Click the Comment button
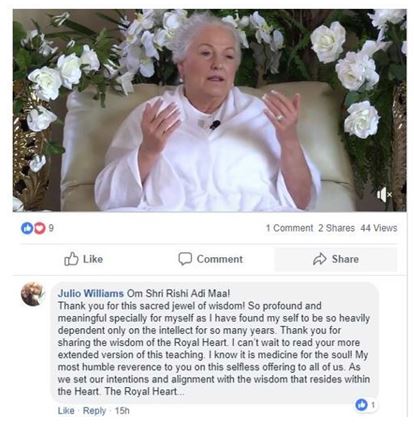This screenshot has height=424, width=414. pyautogui.click(x=210, y=259)
